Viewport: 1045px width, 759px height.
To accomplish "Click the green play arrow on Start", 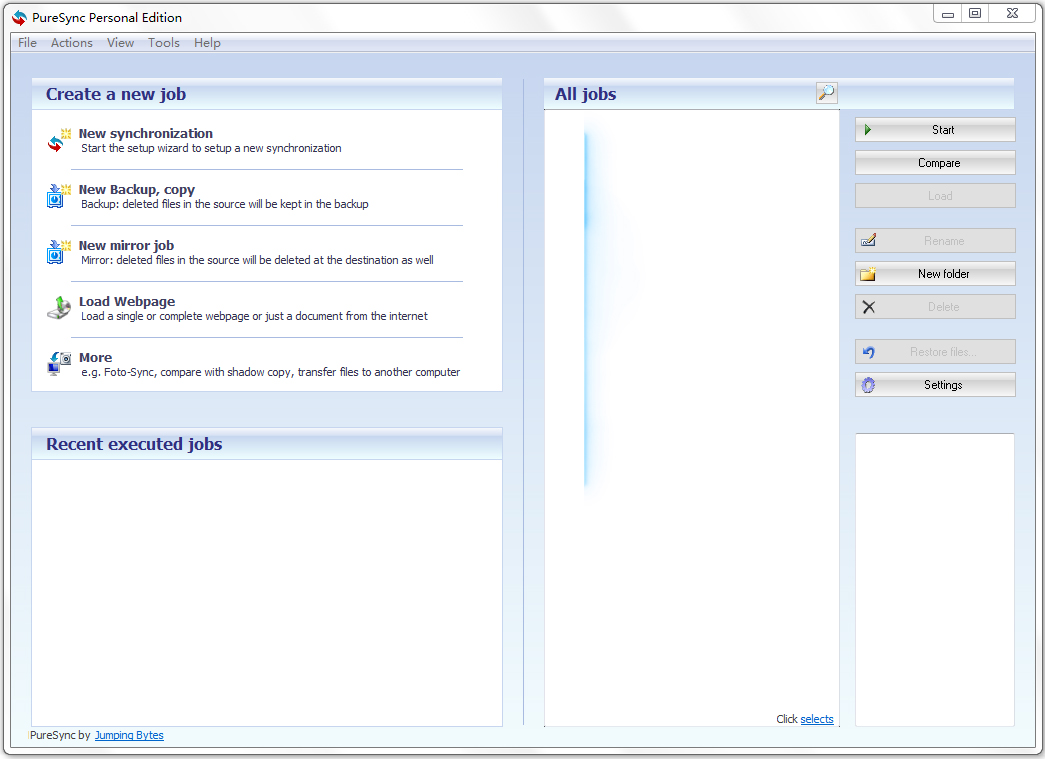I will click(868, 130).
